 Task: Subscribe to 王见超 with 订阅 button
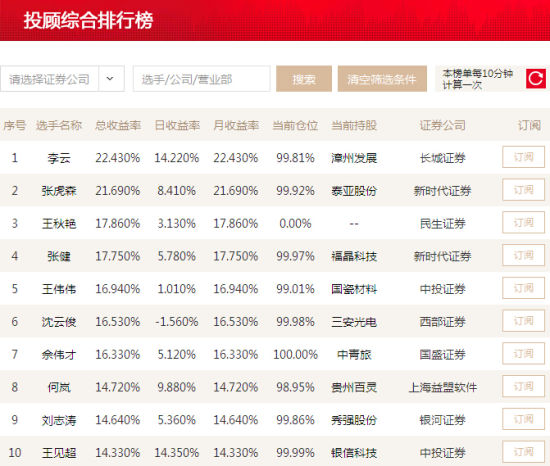pos(523,452)
